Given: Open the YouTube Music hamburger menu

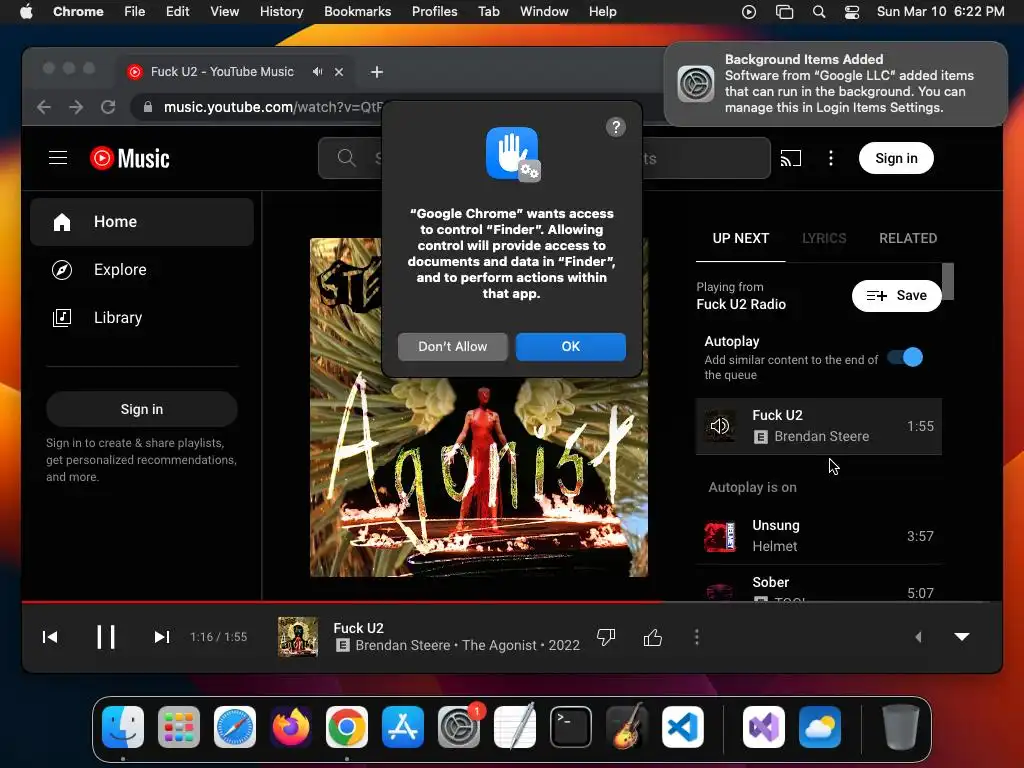Looking at the screenshot, I should click(x=58, y=157).
